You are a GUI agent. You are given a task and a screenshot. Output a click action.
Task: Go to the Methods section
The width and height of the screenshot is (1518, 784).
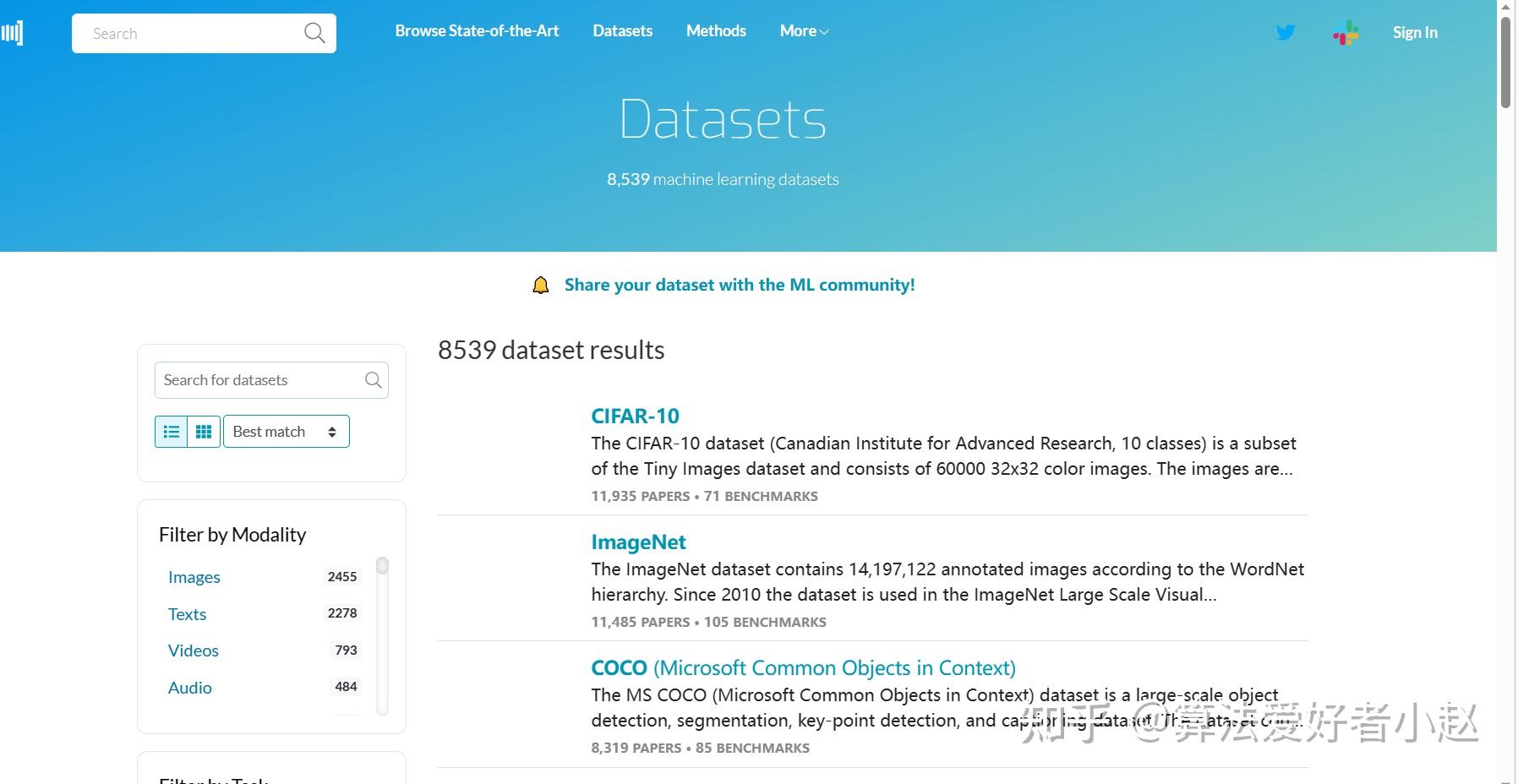click(715, 30)
